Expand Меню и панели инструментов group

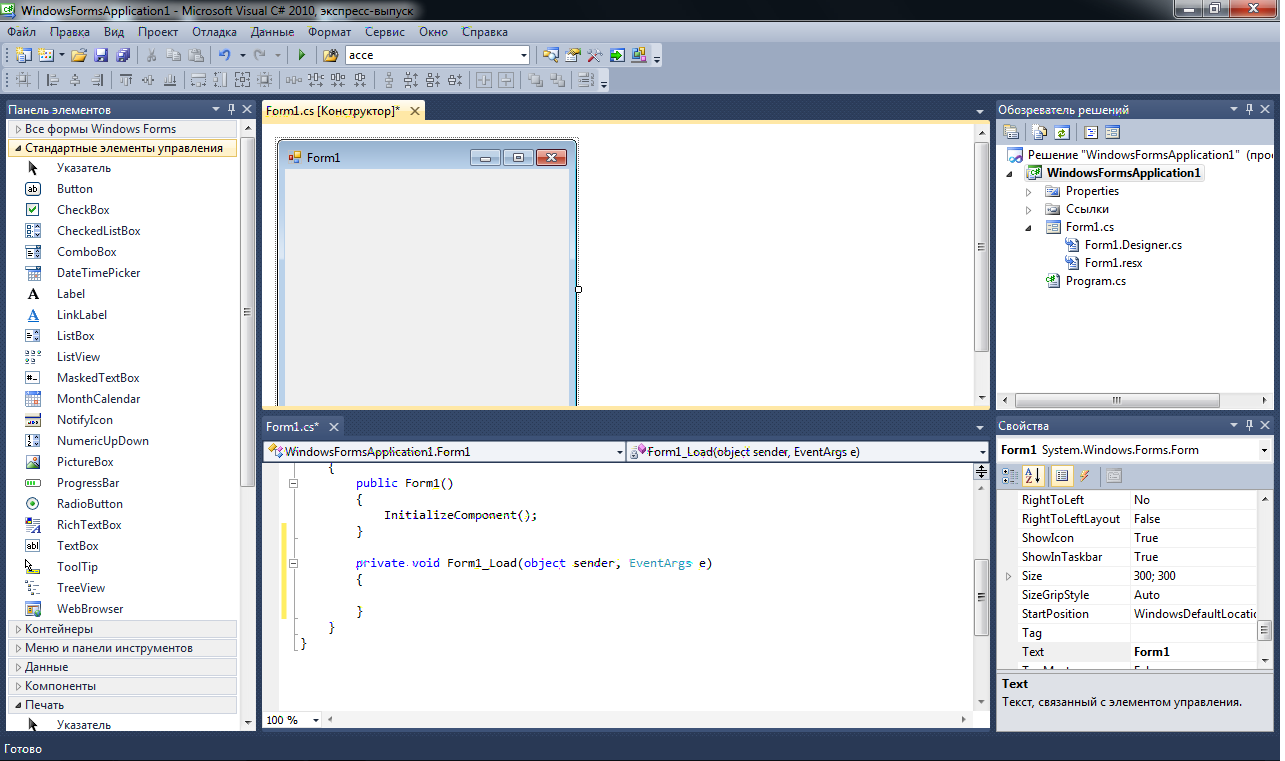point(18,648)
